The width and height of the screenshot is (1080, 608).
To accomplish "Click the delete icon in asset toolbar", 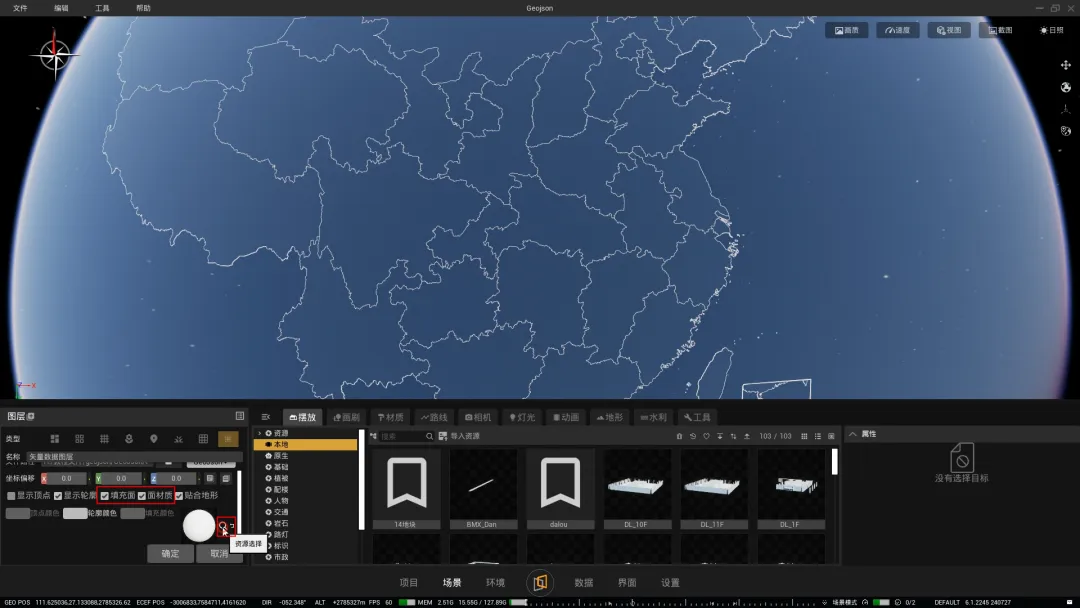I will (679, 436).
